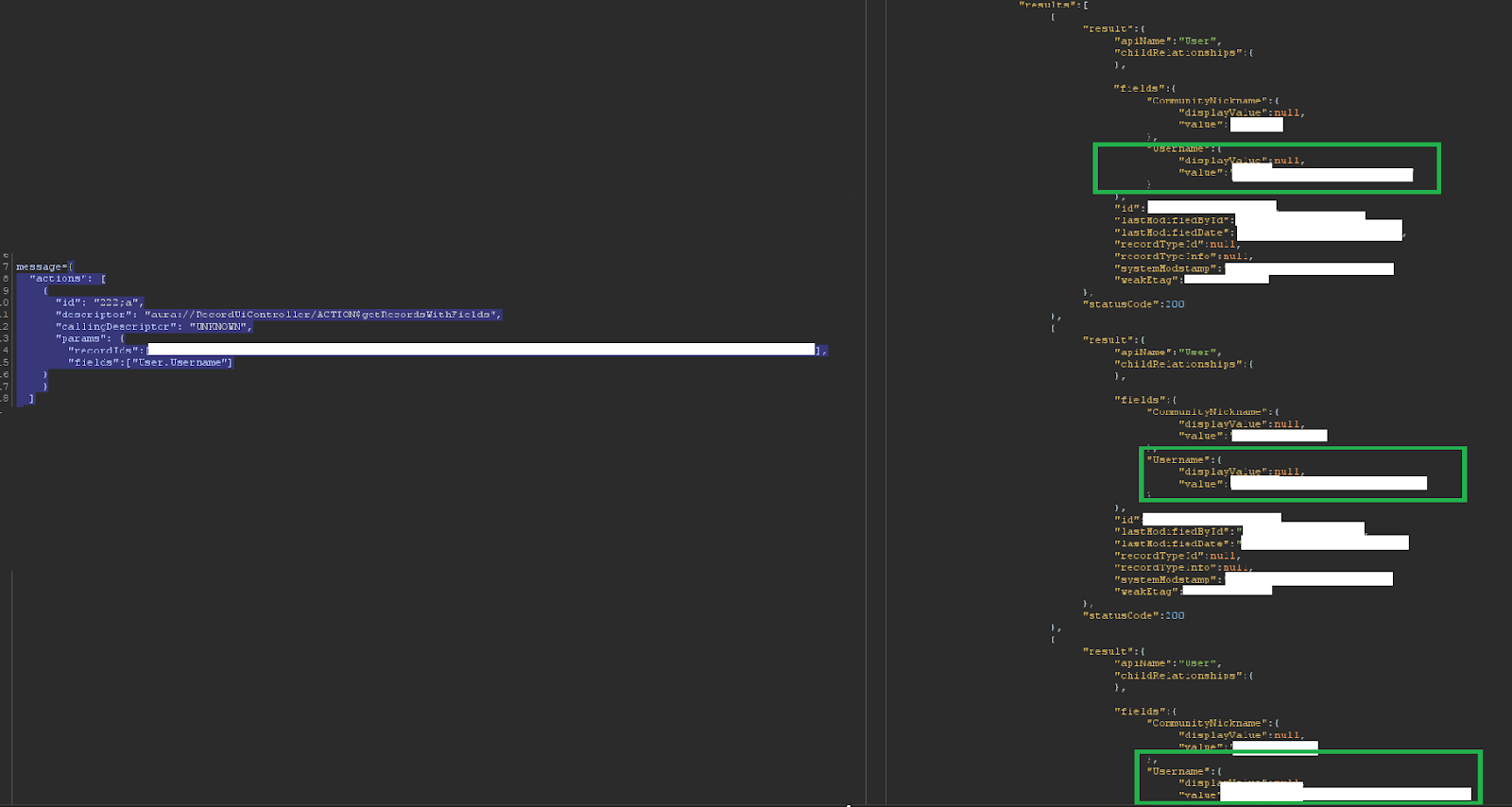1512x807 pixels.
Task: Click the "params": { line in request
Action: click(90, 338)
